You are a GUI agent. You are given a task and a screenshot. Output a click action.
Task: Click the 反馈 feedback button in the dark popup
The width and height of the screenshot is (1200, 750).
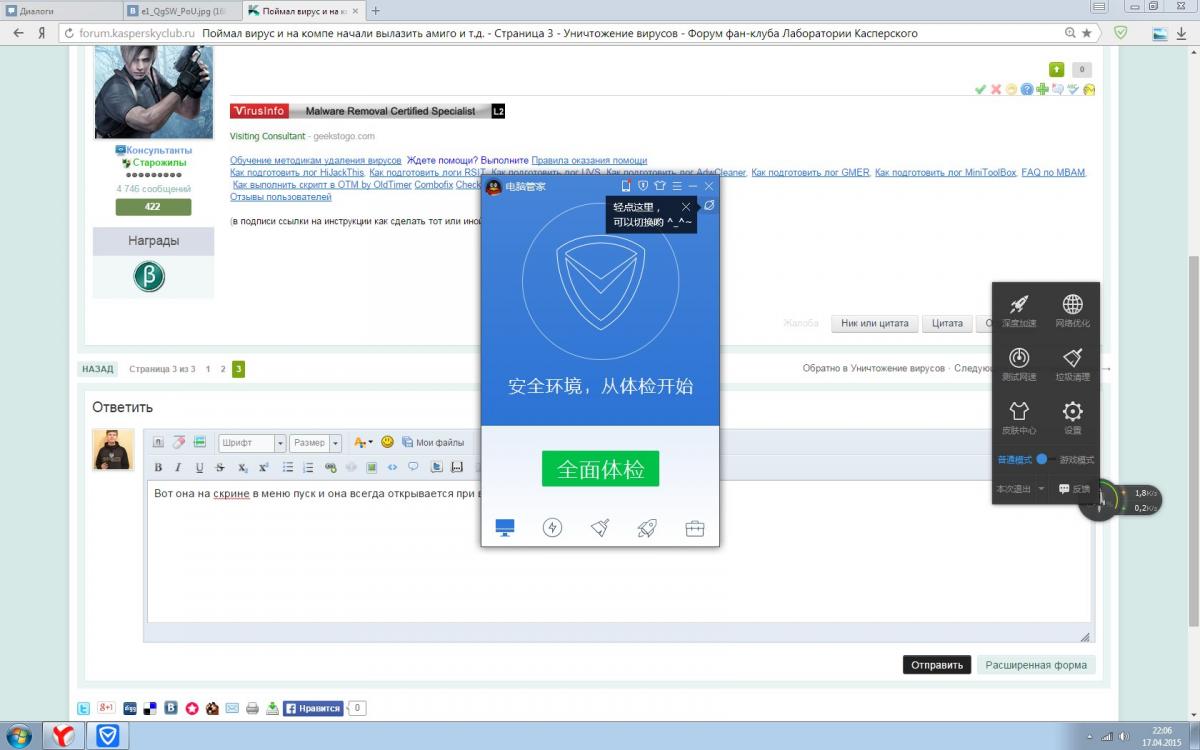point(1075,489)
